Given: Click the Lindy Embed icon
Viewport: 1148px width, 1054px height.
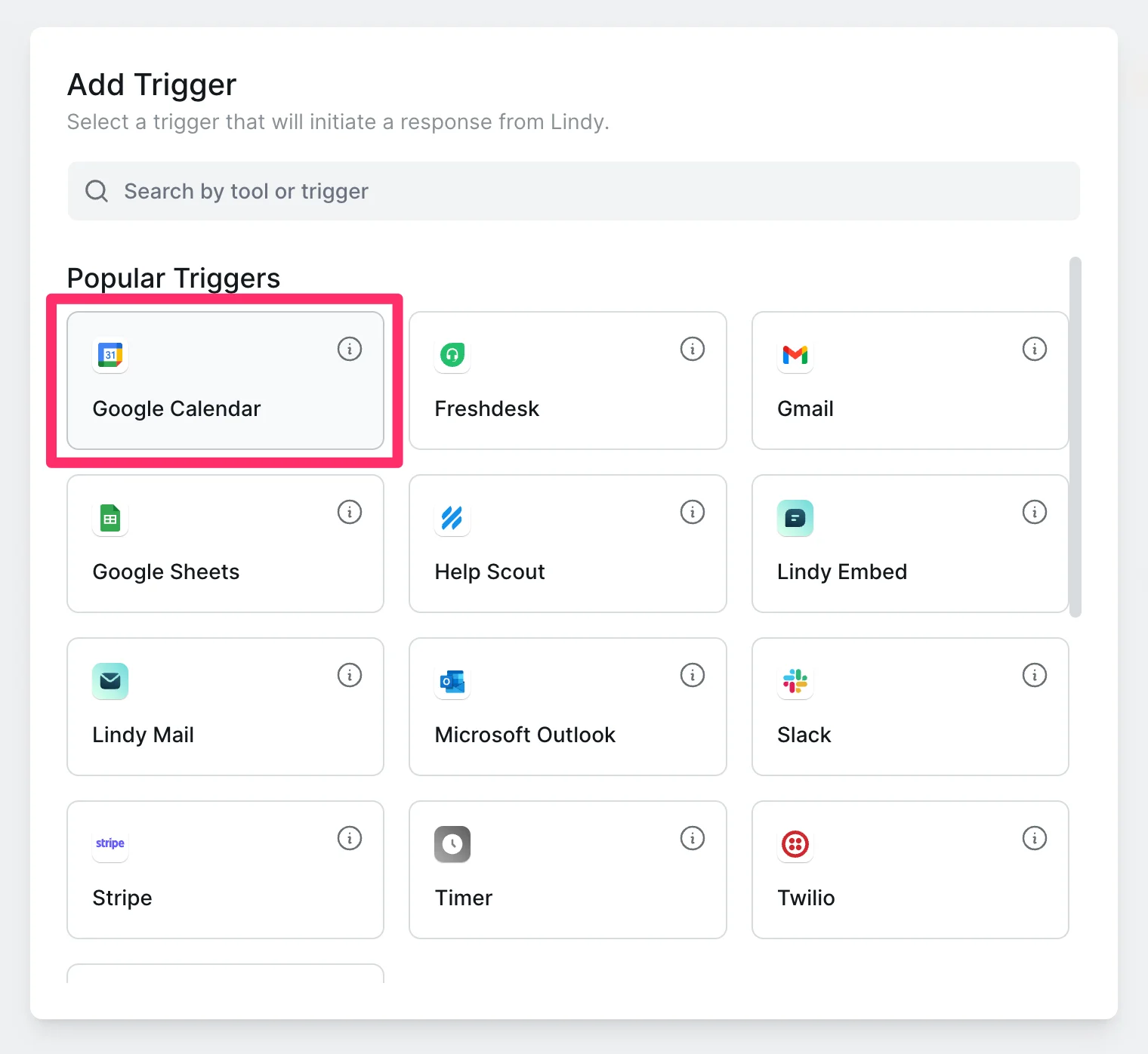Looking at the screenshot, I should click(x=795, y=518).
